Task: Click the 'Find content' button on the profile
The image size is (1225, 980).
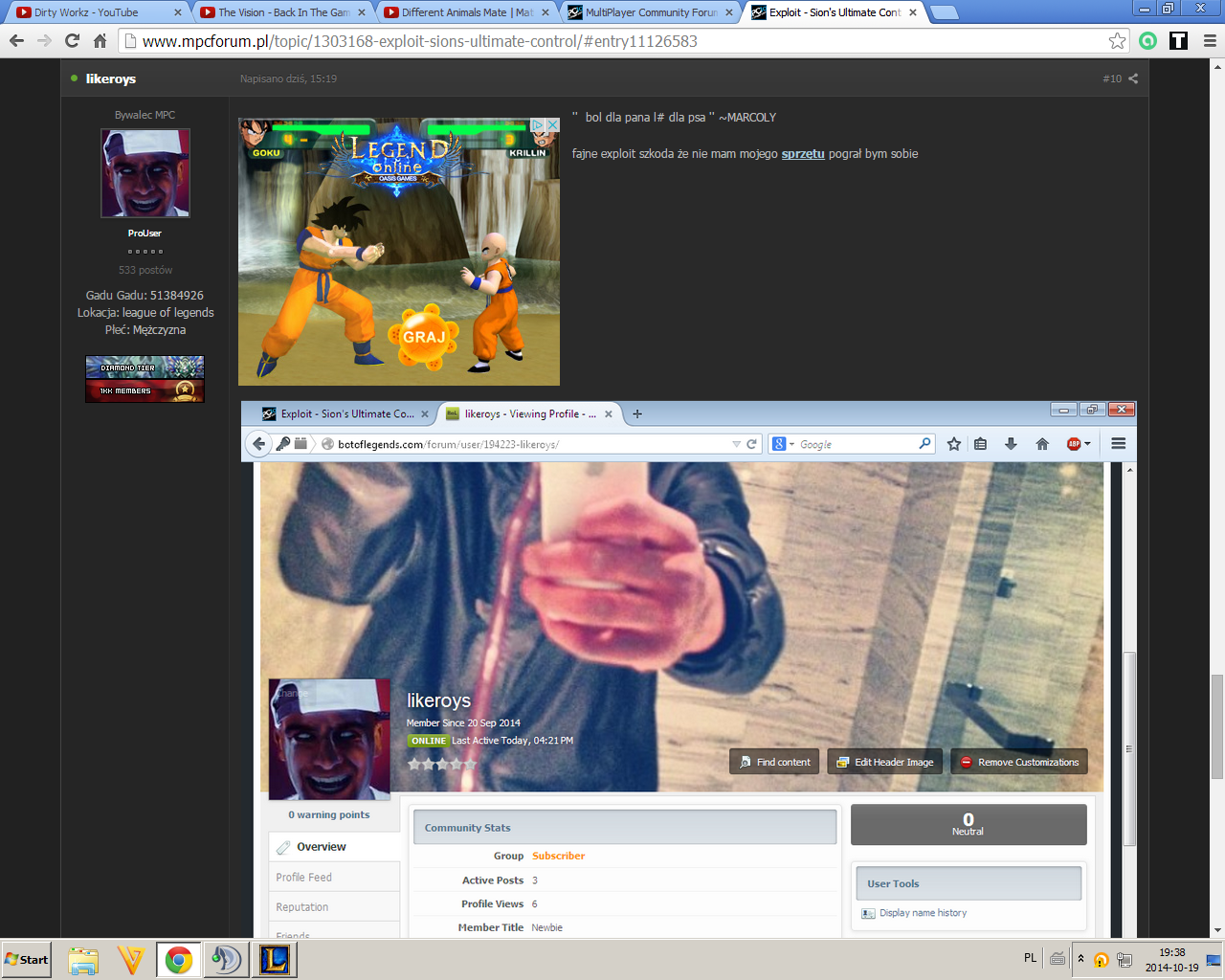Action: point(774,762)
